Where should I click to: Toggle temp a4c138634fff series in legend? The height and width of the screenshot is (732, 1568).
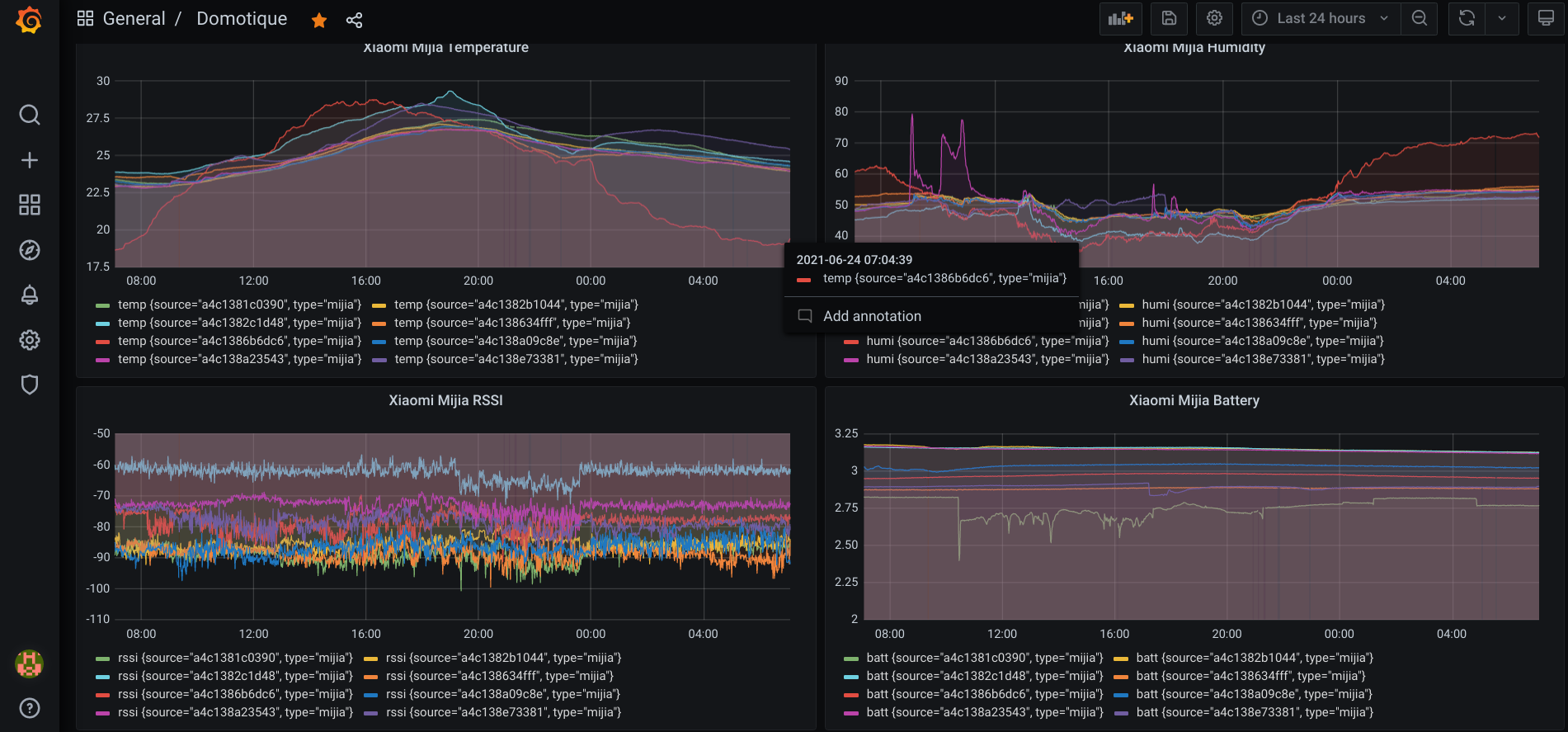click(512, 323)
